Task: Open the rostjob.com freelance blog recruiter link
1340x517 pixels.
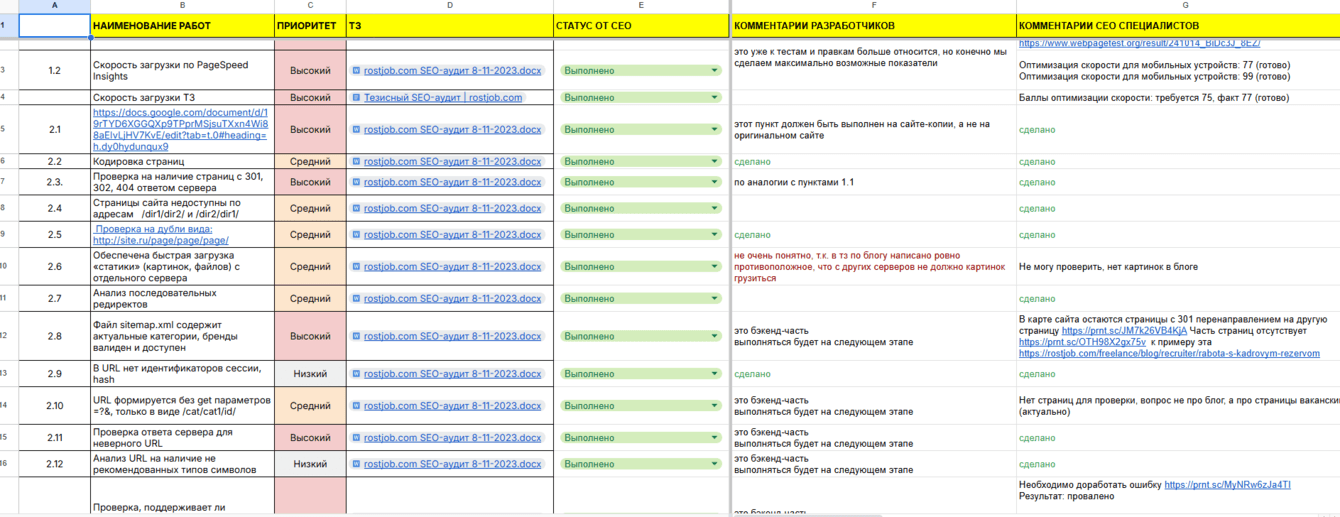Action: [1169, 354]
